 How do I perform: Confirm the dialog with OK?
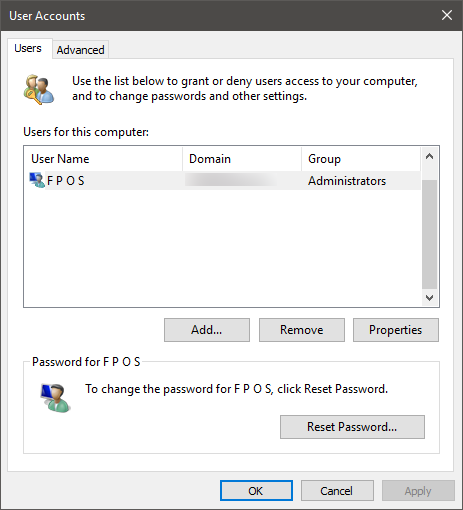pyautogui.click(x=256, y=491)
